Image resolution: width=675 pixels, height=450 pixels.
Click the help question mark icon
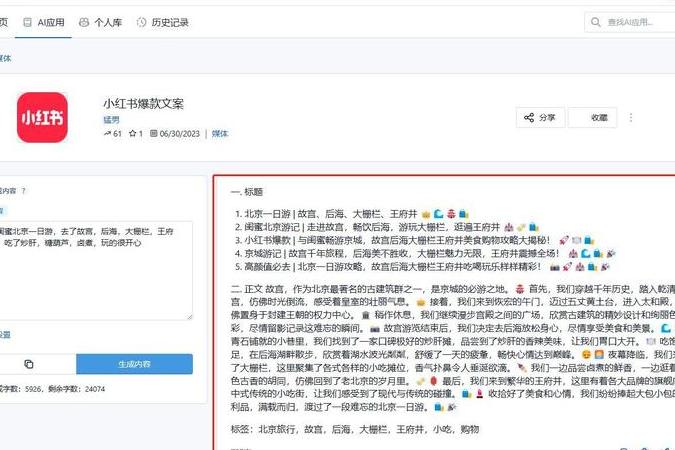[24, 191]
